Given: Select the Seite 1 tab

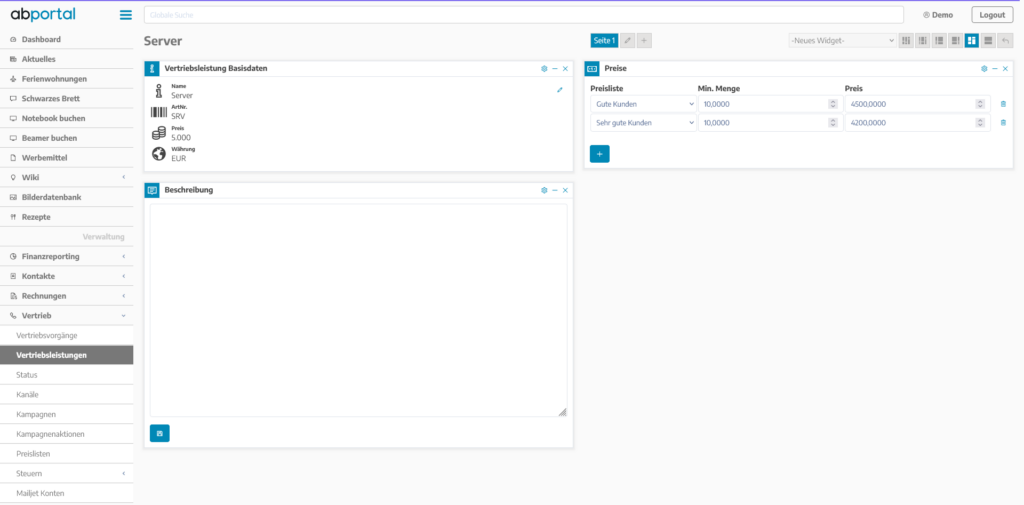Looking at the screenshot, I should tap(604, 40).
